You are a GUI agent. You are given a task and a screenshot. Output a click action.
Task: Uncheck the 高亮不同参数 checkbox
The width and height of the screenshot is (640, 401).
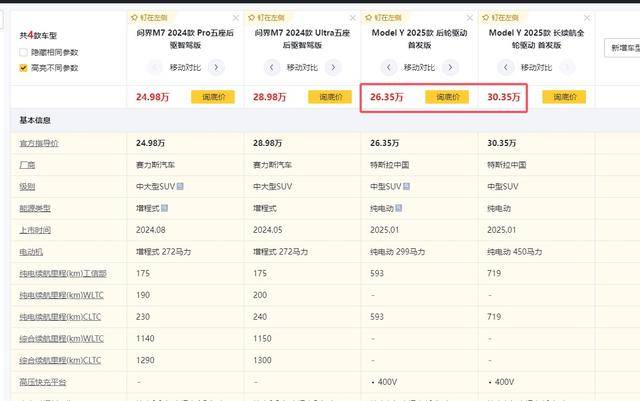[x=23, y=68]
